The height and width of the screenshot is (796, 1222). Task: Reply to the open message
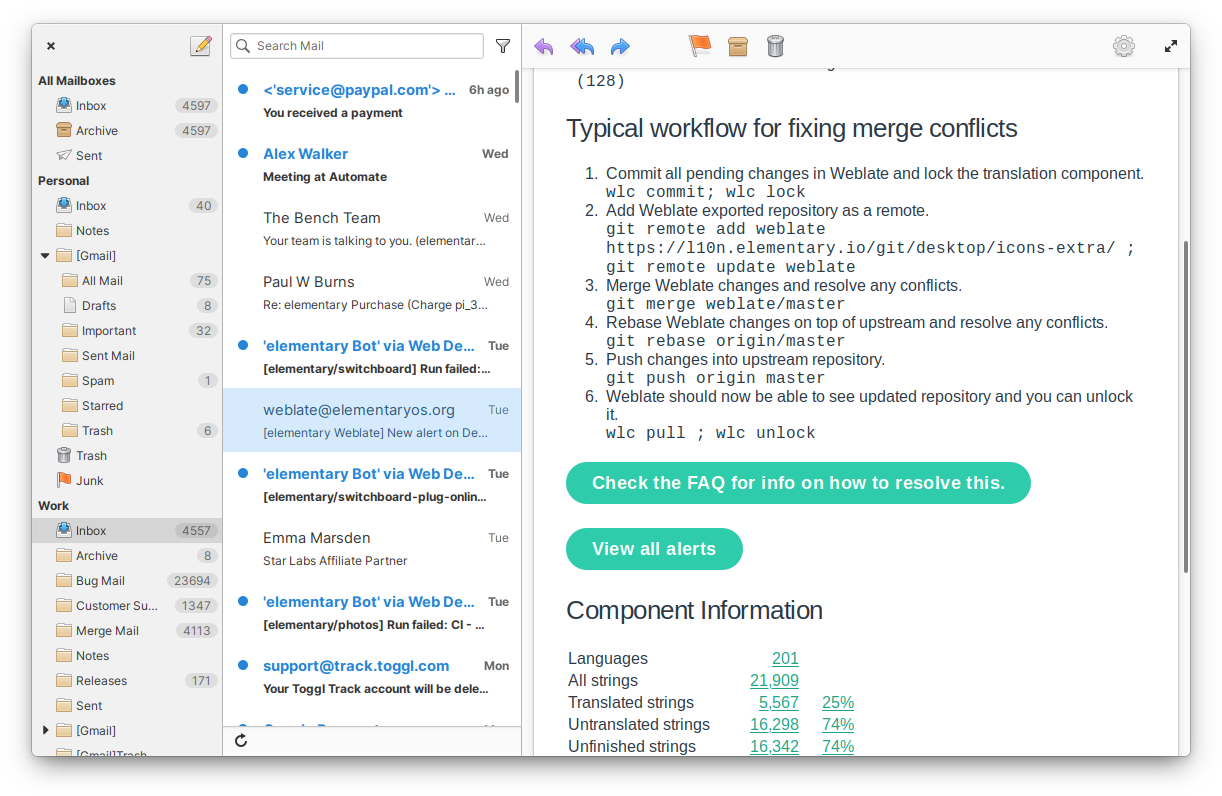pyautogui.click(x=543, y=46)
